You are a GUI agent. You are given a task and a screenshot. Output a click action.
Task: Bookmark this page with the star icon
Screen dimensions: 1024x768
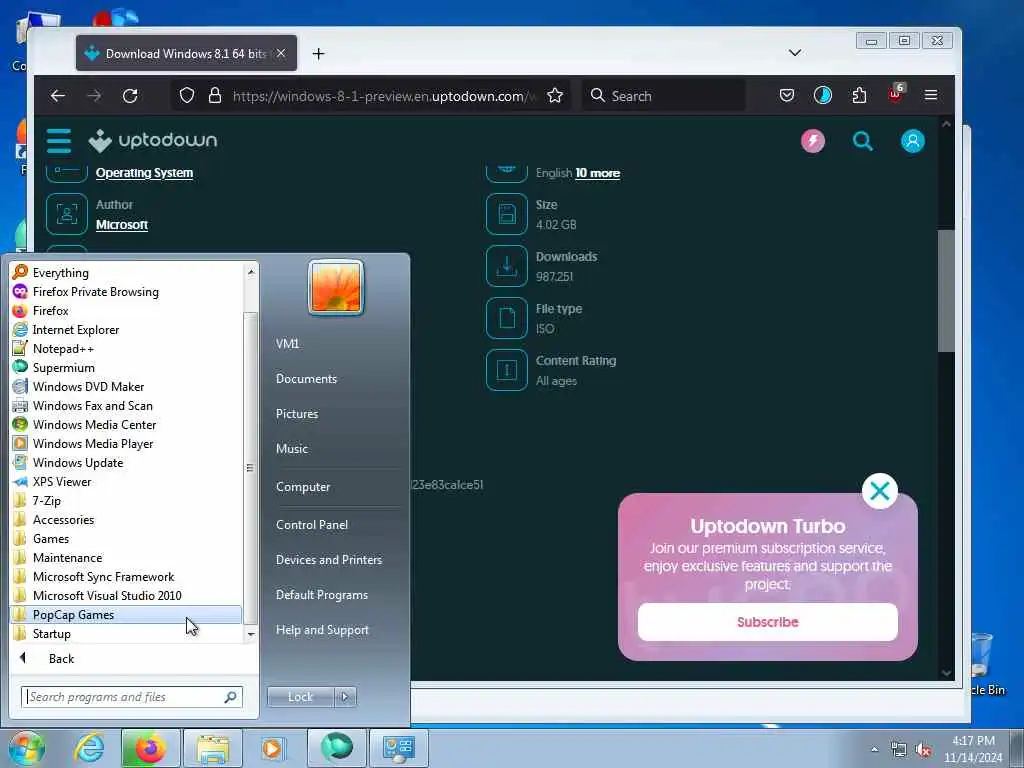555,96
